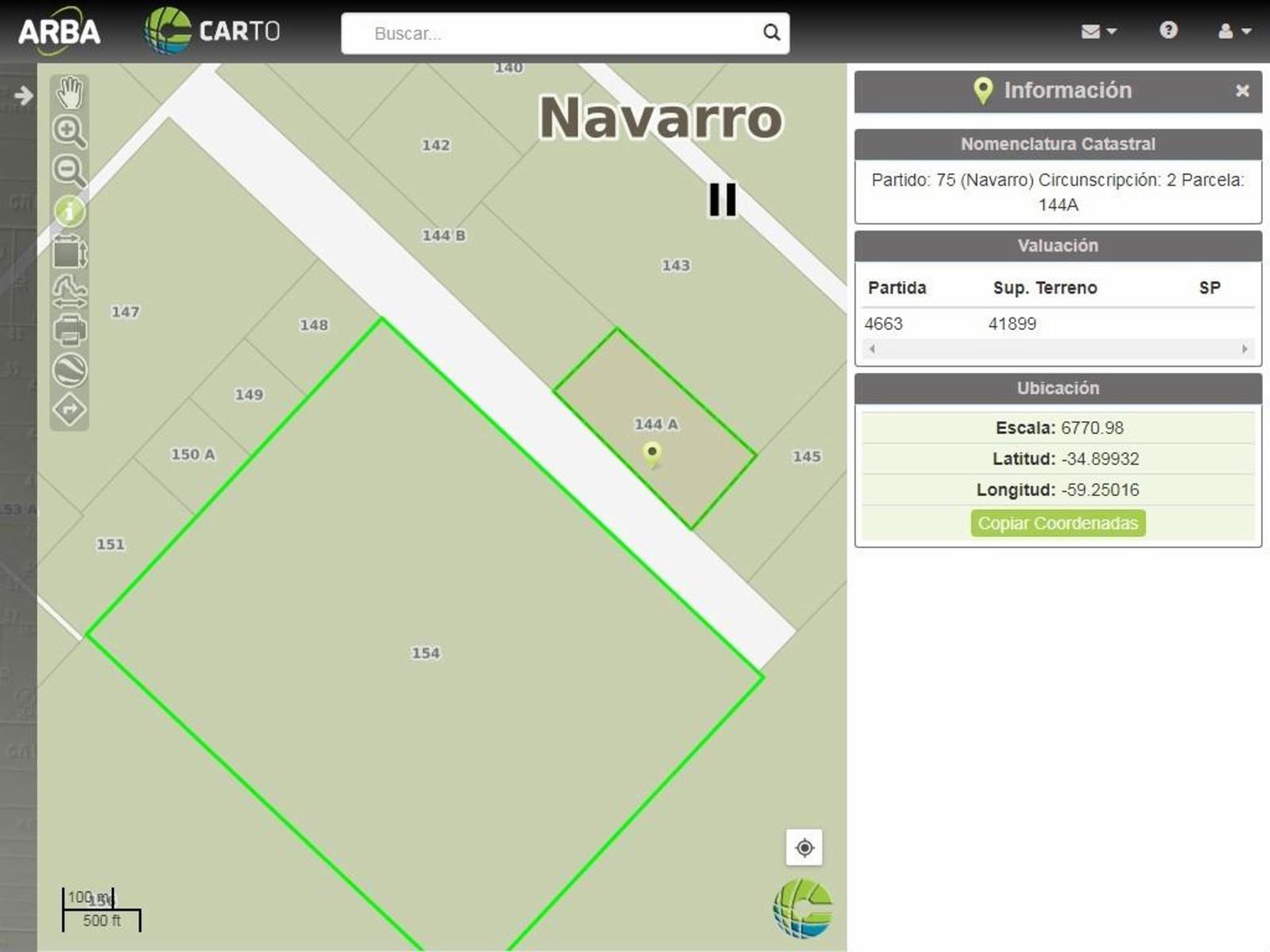Image resolution: width=1270 pixels, height=952 pixels.
Task: Click the ARBA logo
Action: (59, 31)
